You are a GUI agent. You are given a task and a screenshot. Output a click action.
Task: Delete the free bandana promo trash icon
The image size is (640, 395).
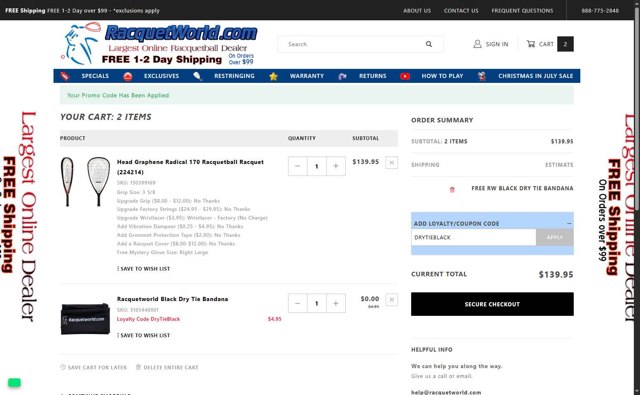point(452,189)
